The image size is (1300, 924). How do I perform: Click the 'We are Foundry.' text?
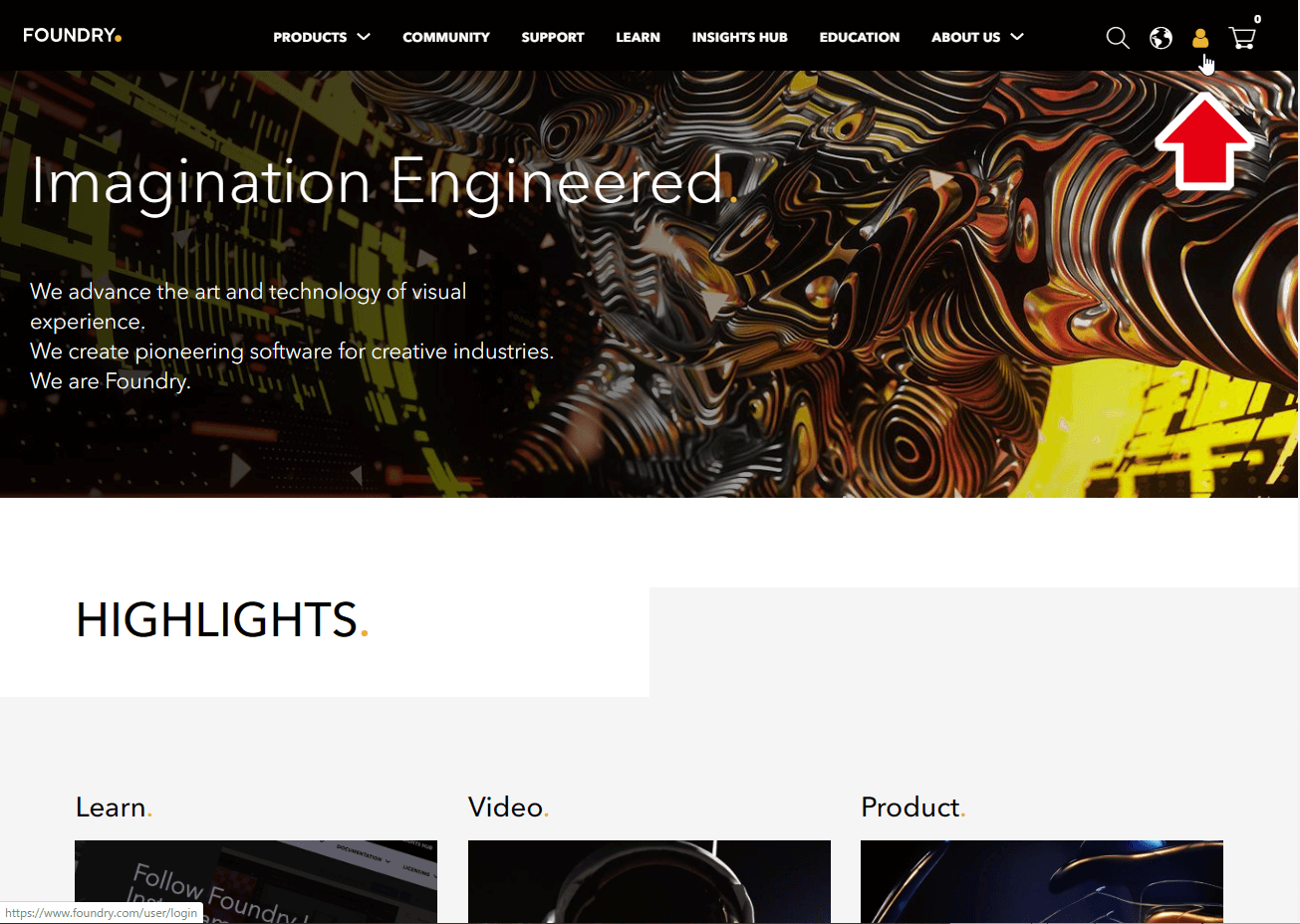tap(110, 381)
